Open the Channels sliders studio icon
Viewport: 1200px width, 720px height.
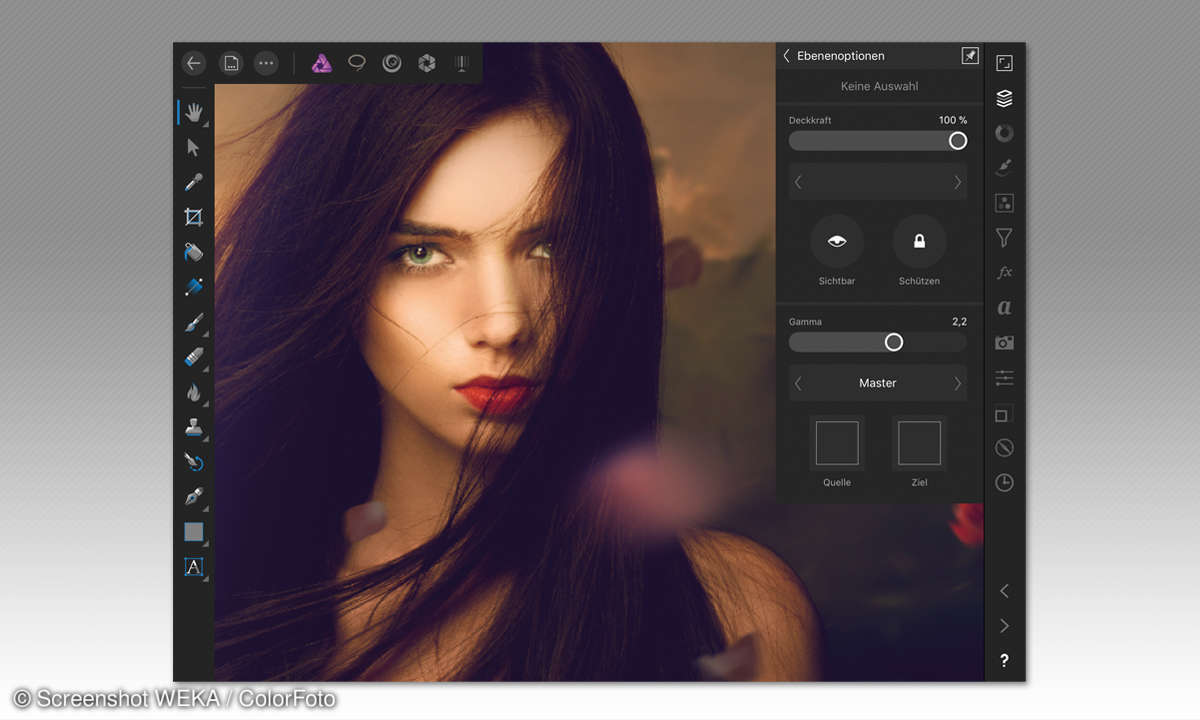coord(1005,378)
